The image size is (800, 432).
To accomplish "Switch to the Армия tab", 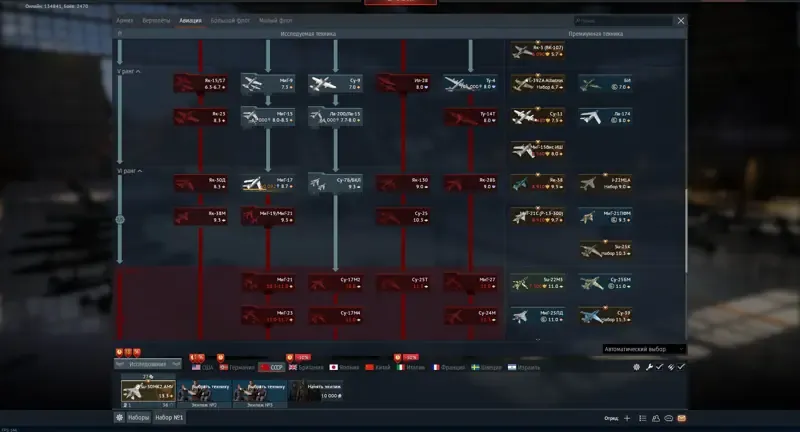I will tap(124, 20).
